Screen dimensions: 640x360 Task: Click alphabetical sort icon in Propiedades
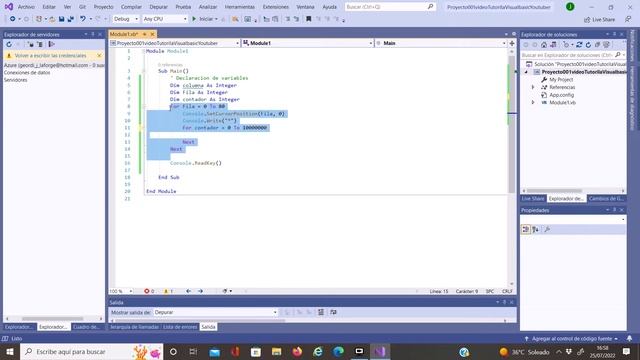(536, 229)
